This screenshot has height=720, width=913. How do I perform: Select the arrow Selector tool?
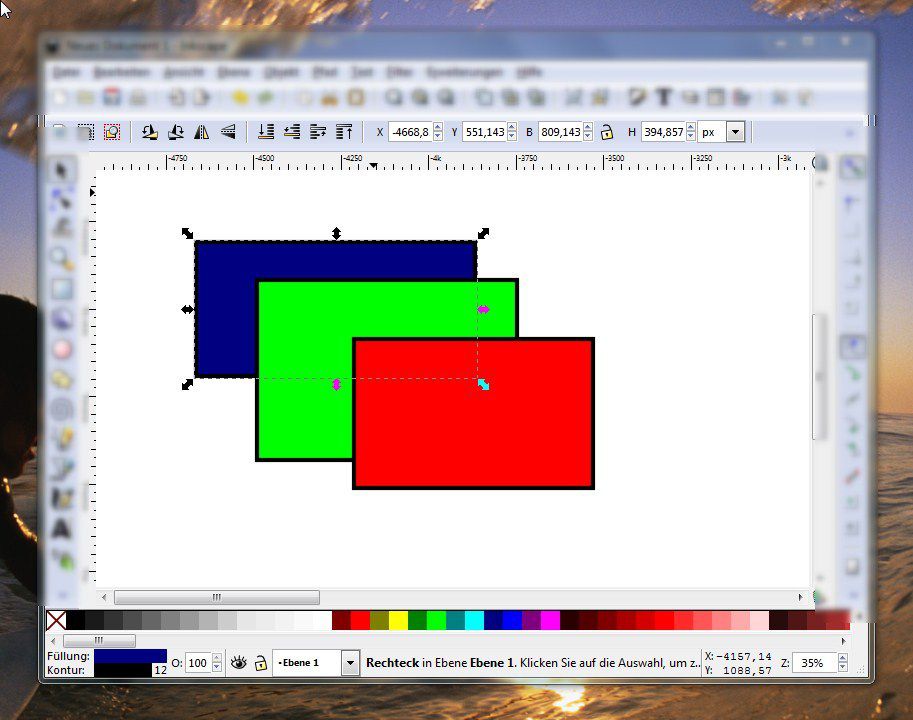pos(62,170)
